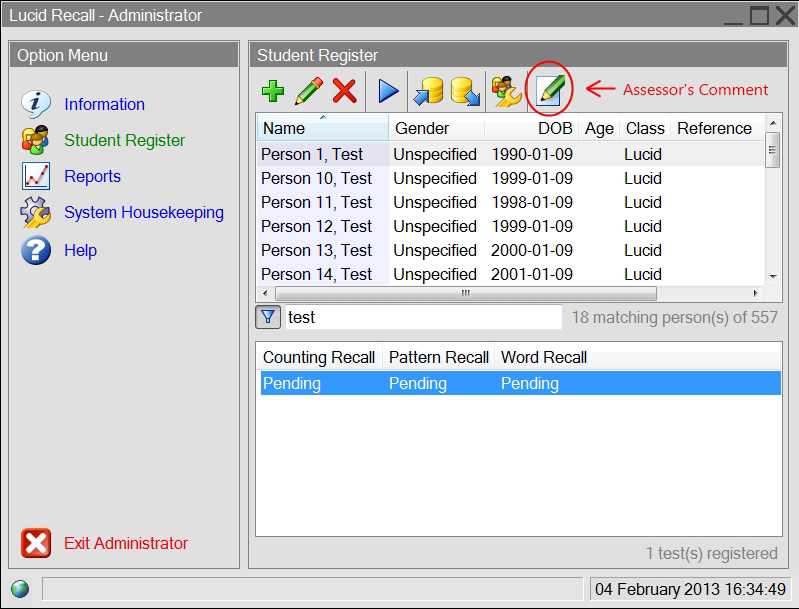Click DOB cell '1990-01-09'
The height and width of the screenshot is (609, 799).
point(532,154)
